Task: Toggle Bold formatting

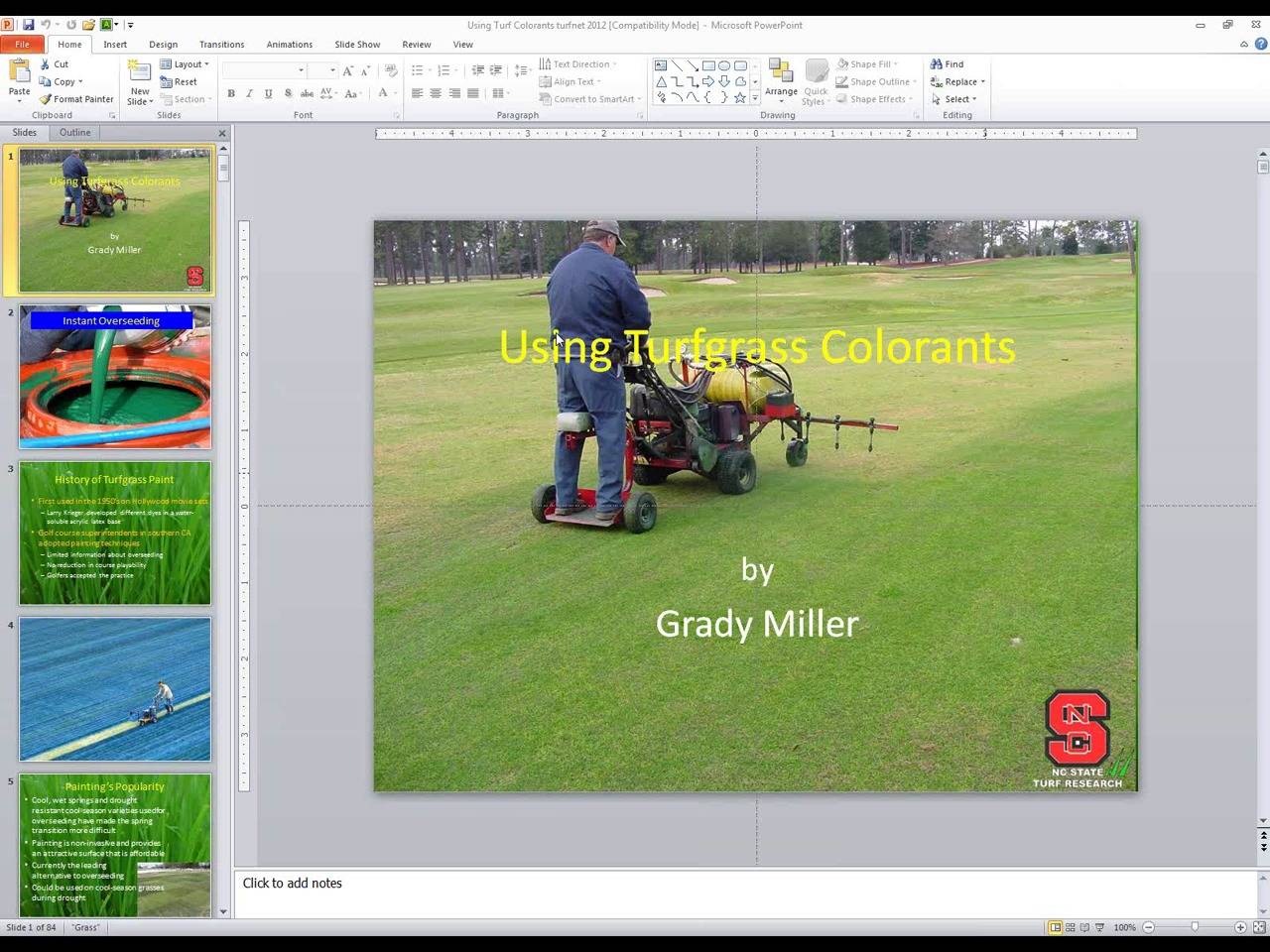Action: (x=231, y=94)
